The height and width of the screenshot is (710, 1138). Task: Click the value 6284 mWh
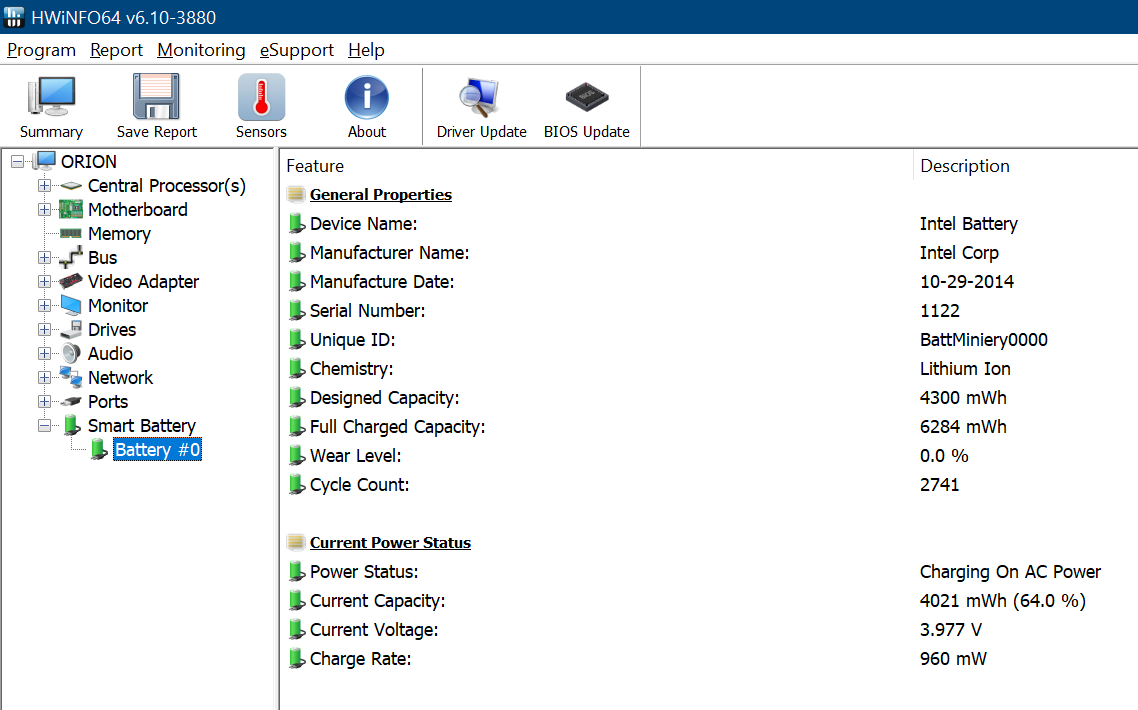coord(963,427)
